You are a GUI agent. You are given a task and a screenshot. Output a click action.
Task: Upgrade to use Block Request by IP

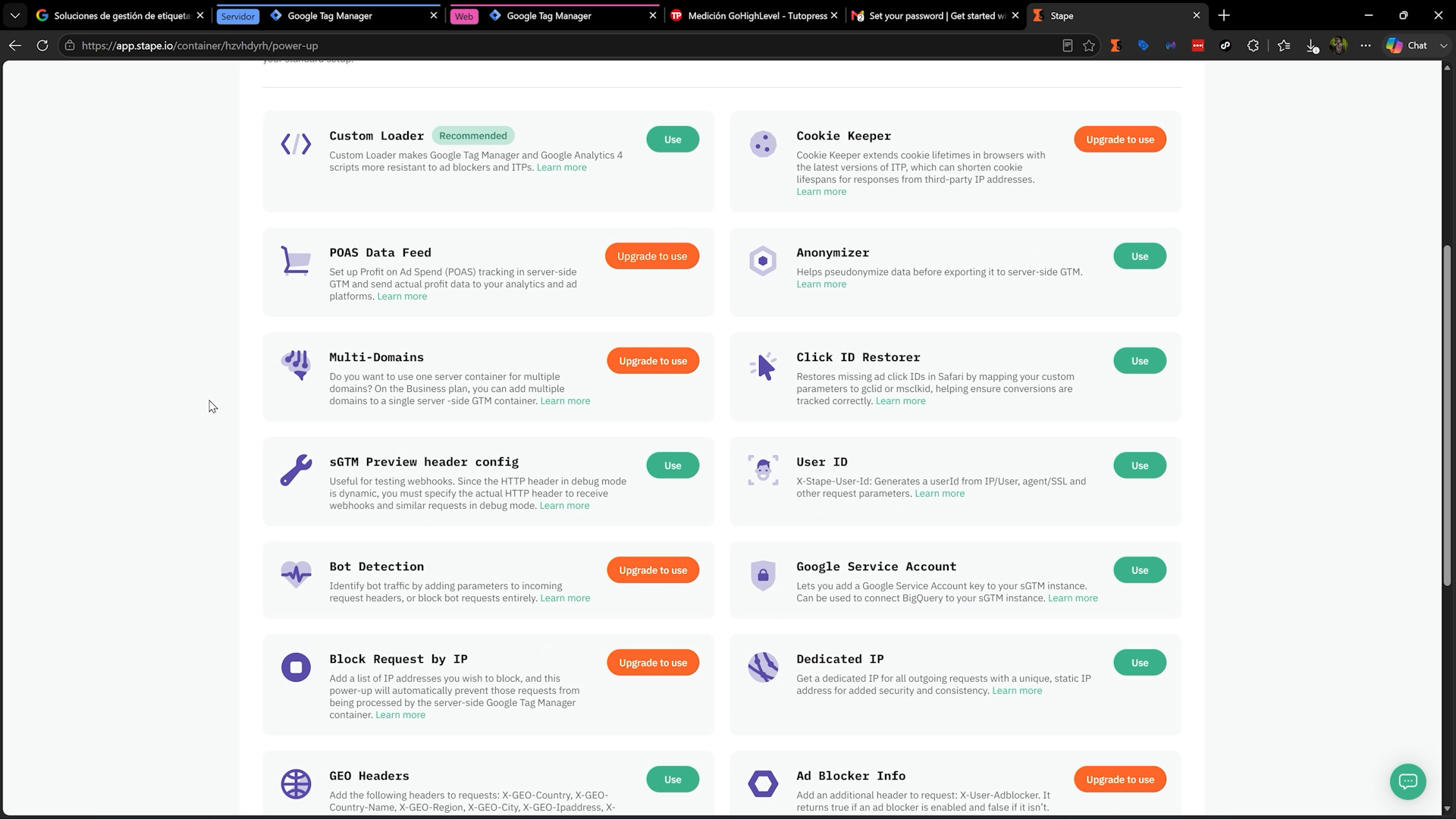pos(653,663)
